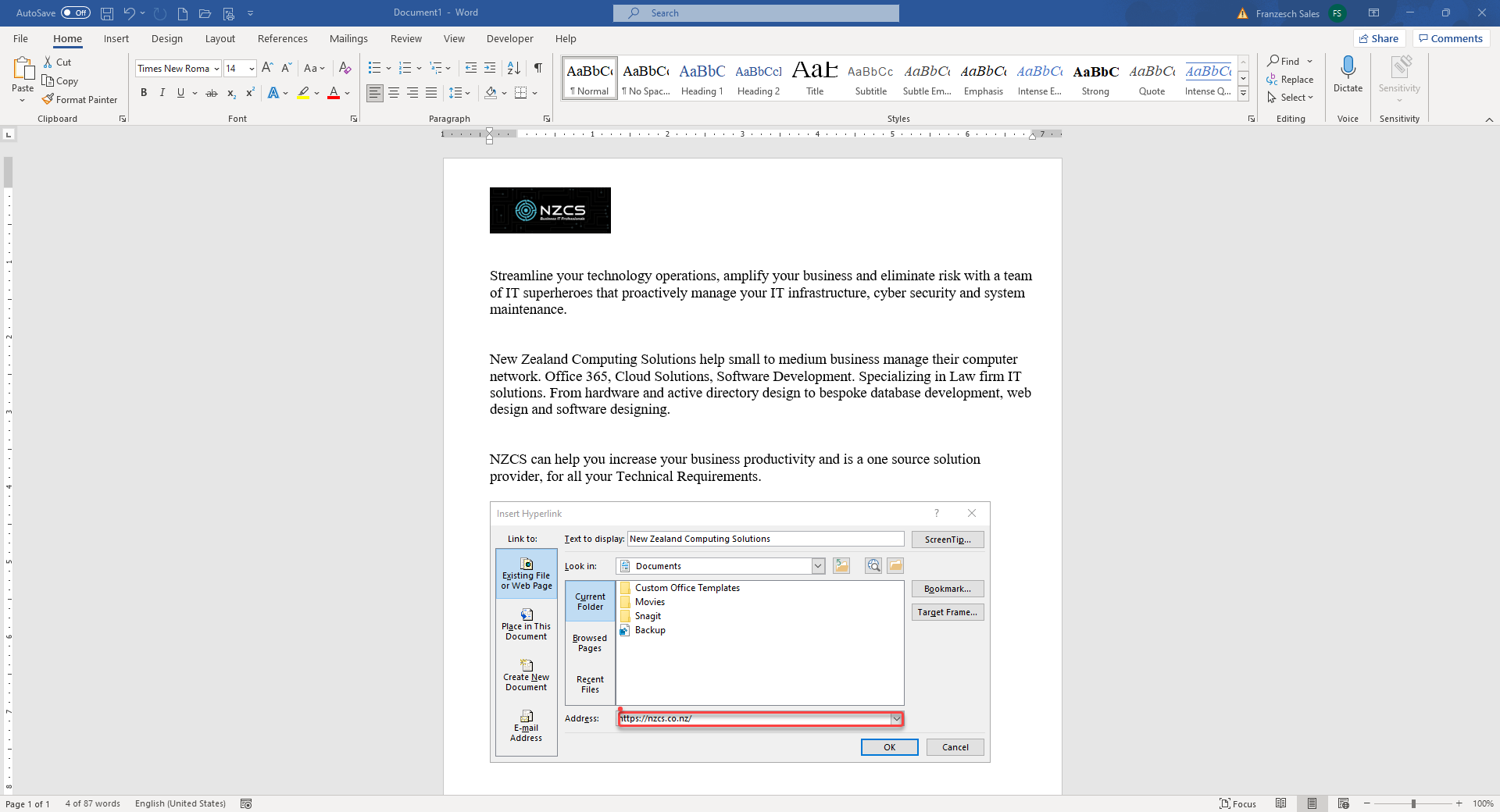The height and width of the screenshot is (812, 1500).
Task: Expand the 'Look in' folder dropdown
Action: click(817, 565)
